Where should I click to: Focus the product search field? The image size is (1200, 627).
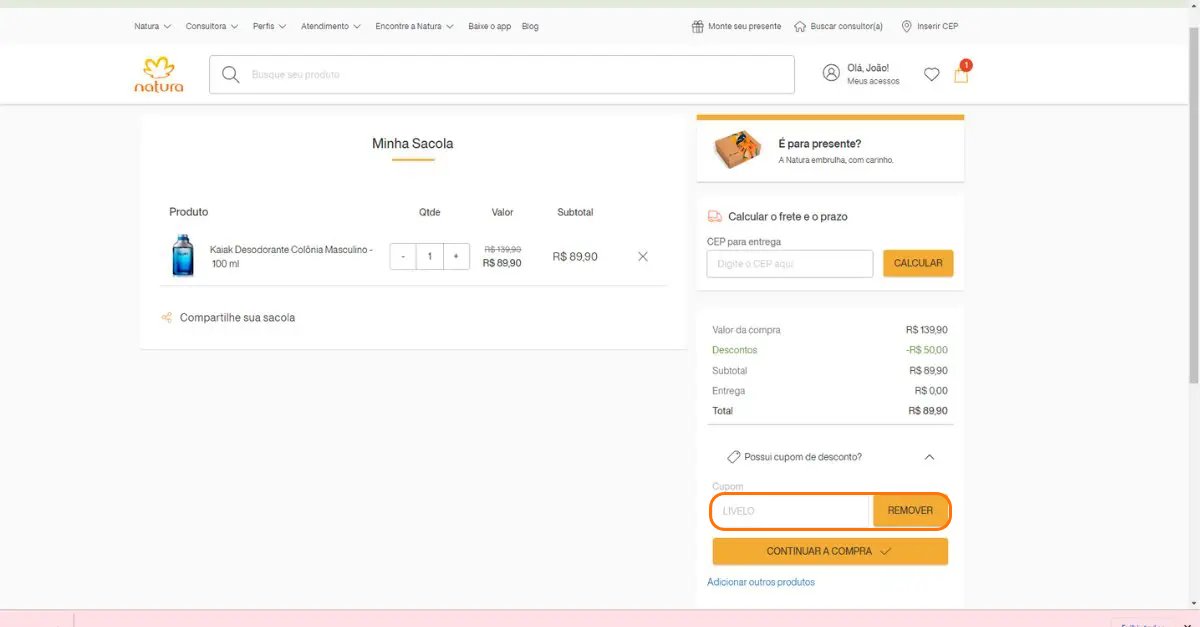pyautogui.click(x=502, y=75)
